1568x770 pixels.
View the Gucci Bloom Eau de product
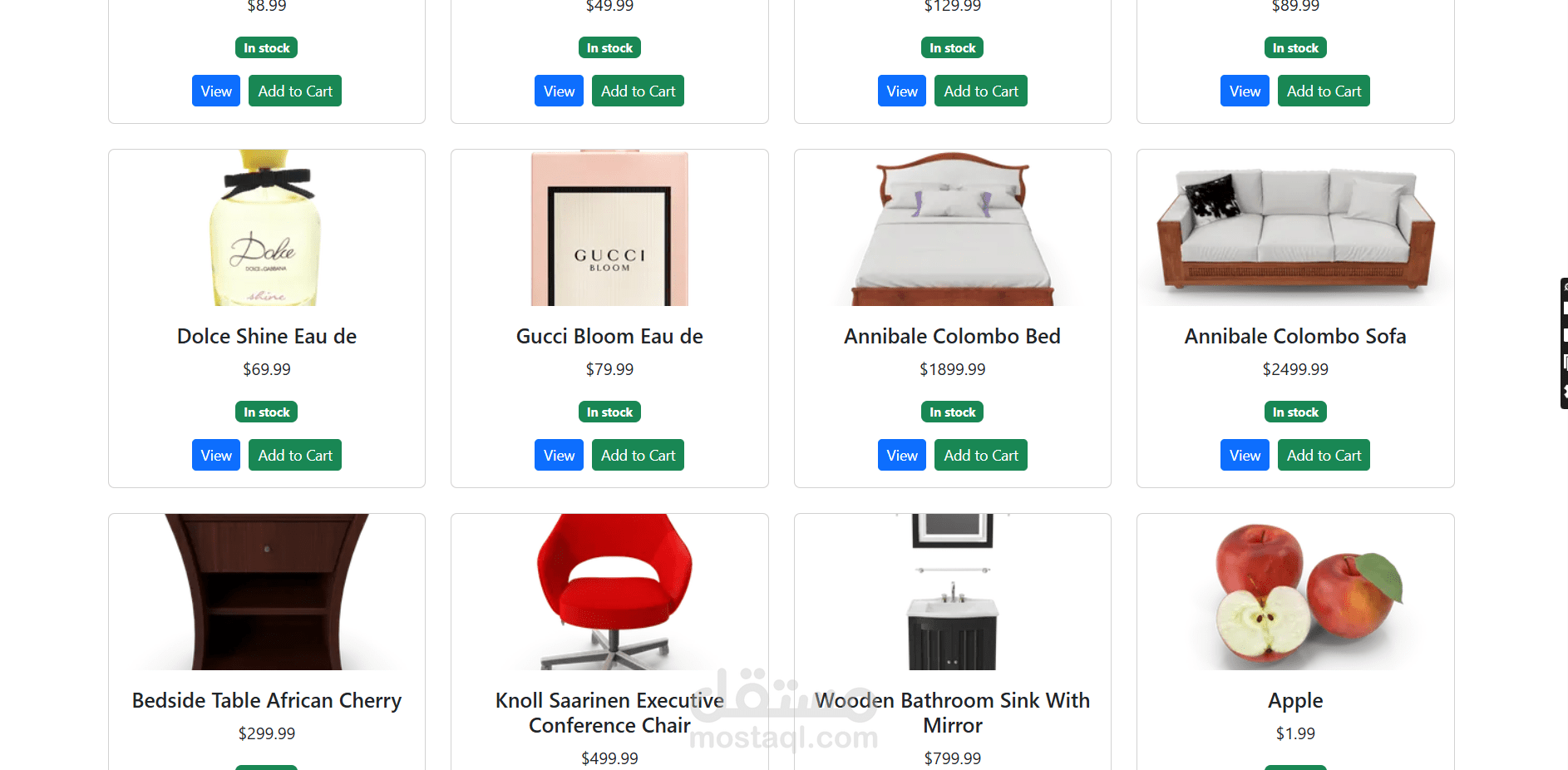pyautogui.click(x=559, y=455)
